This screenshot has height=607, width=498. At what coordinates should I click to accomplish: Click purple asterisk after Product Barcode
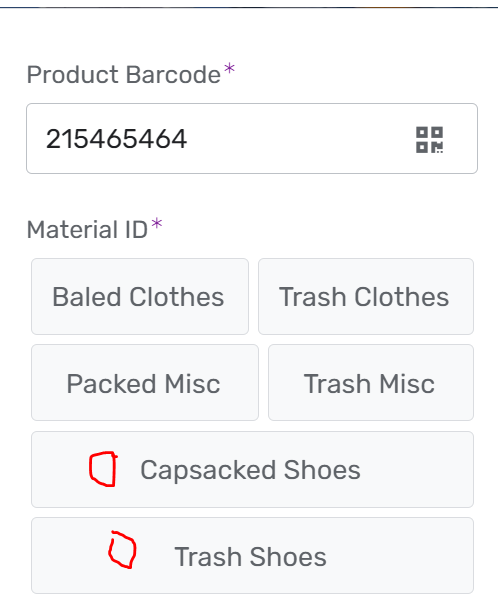tap(229, 69)
